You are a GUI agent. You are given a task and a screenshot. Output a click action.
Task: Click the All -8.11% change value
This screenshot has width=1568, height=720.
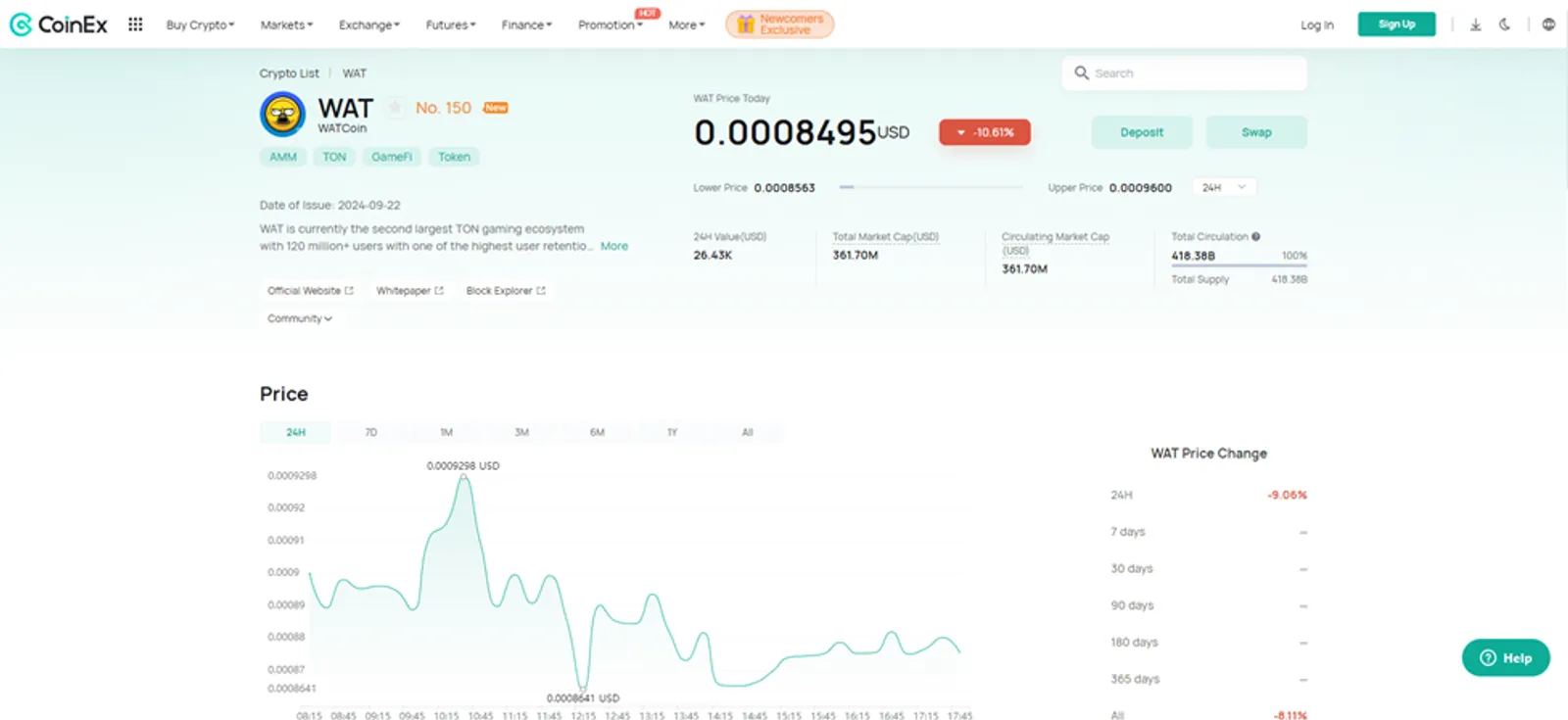click(x=1290, y=715)
